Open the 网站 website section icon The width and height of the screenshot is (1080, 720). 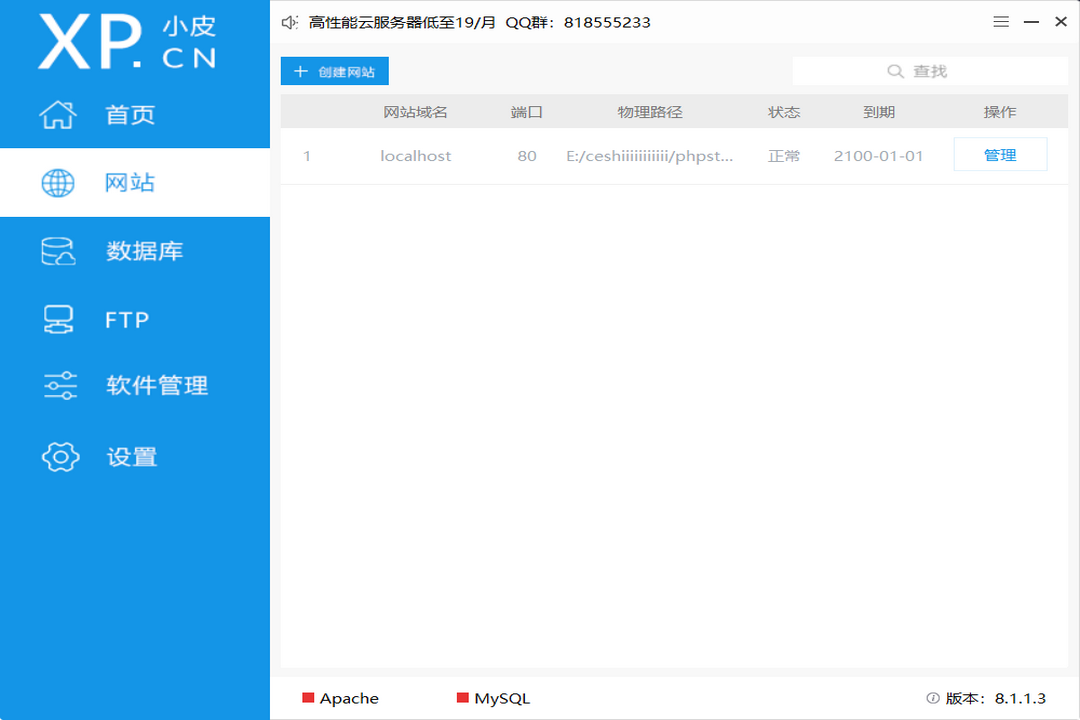[58, 182]
